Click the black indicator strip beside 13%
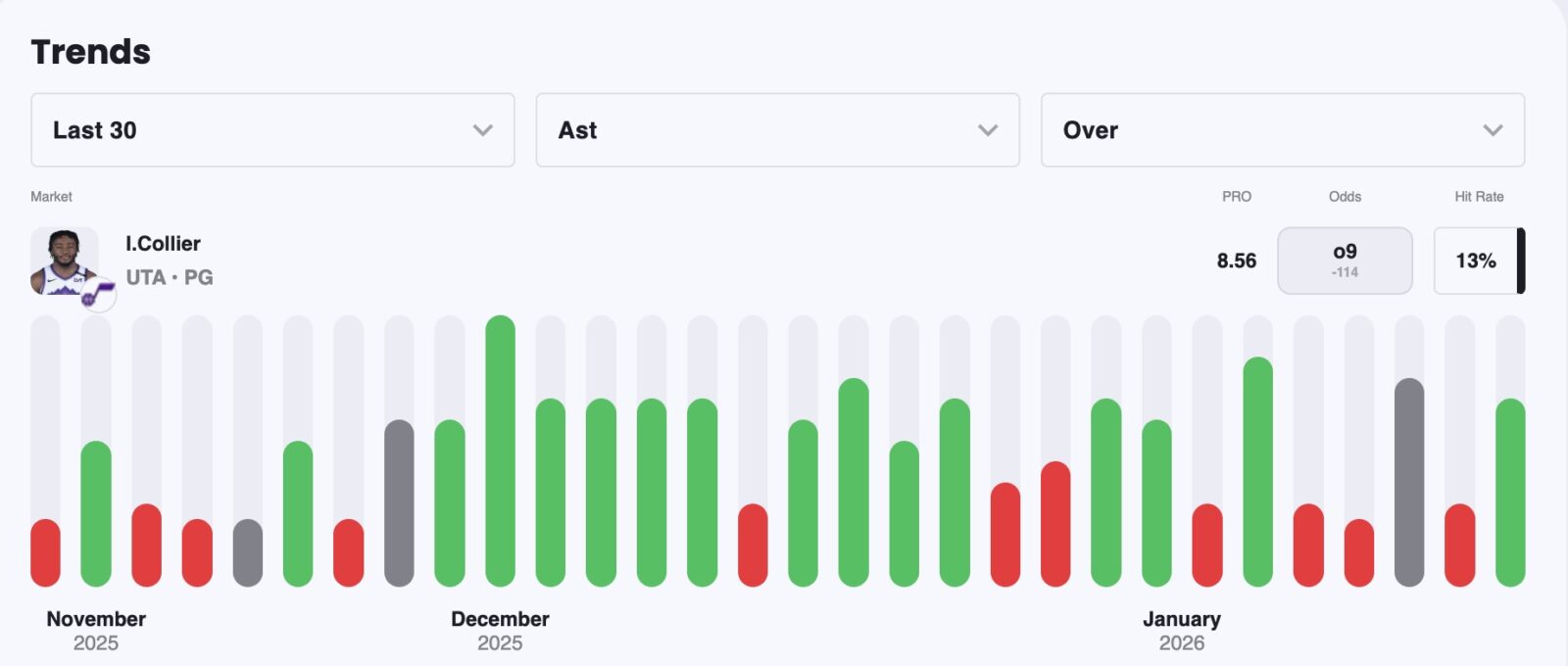The height and width of the screenshot is (666, 1568). pos(1521,261)
